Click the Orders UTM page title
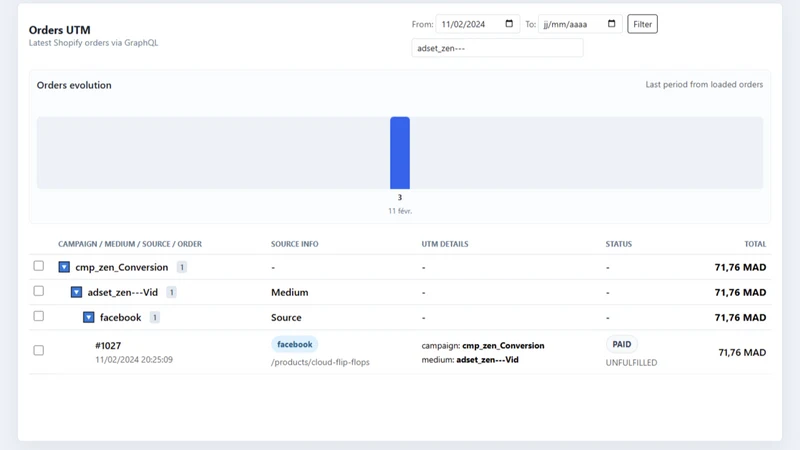The image size is (800, 450). point(60,30)
